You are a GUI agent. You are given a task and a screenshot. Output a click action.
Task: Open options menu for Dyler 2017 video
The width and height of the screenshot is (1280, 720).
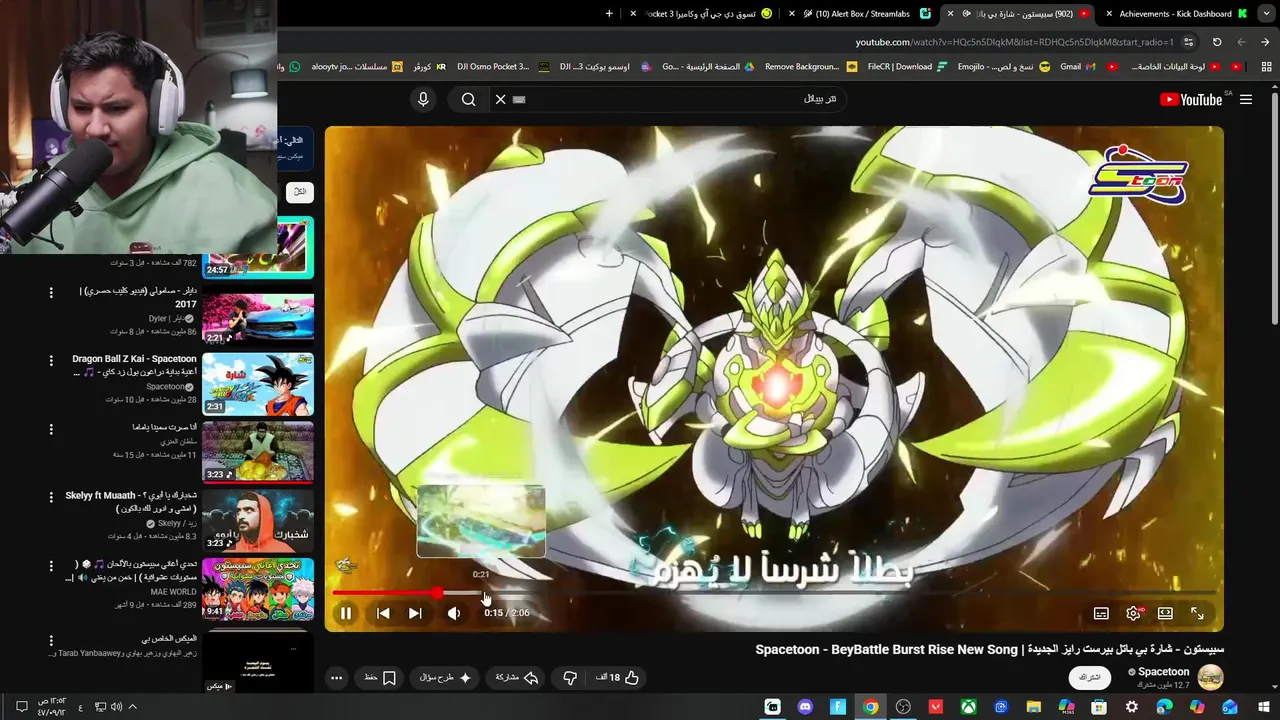(x=51, y=293)
